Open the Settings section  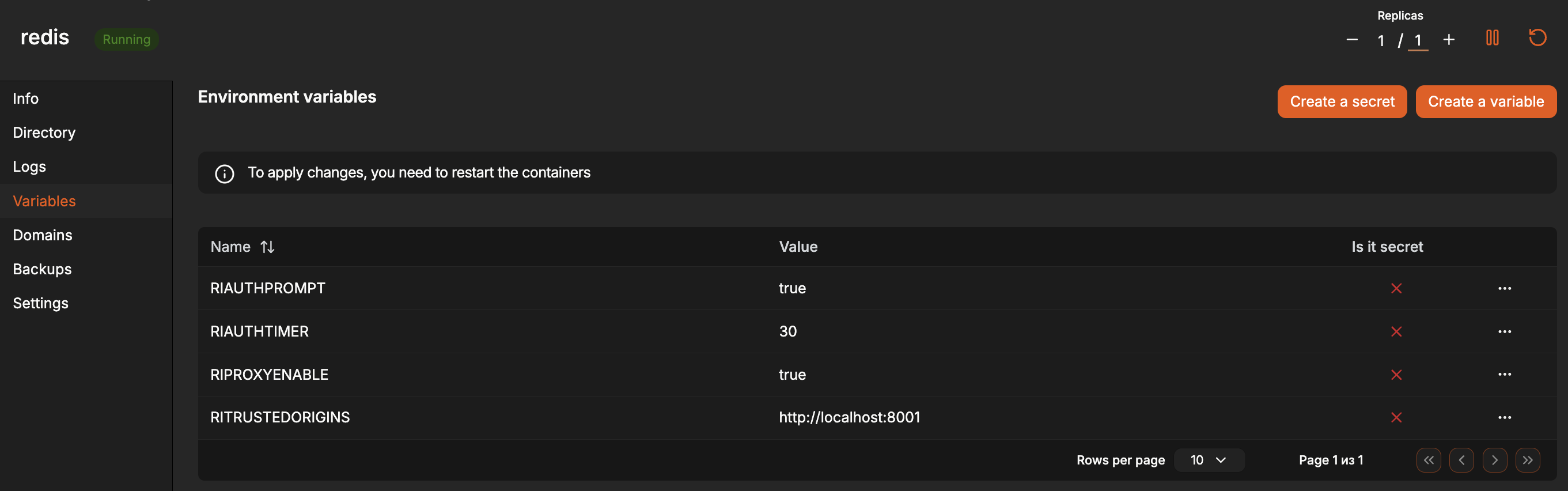pos(86,303)
